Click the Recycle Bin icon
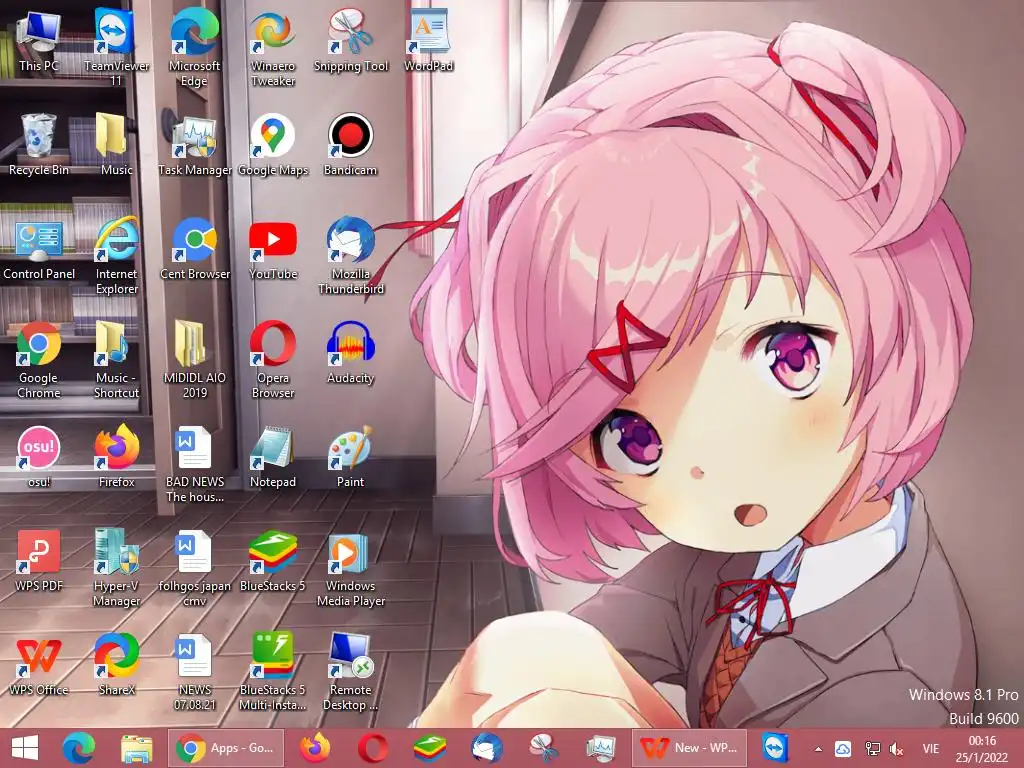Viewport: 1024px width, 768px height. [39, 145]
